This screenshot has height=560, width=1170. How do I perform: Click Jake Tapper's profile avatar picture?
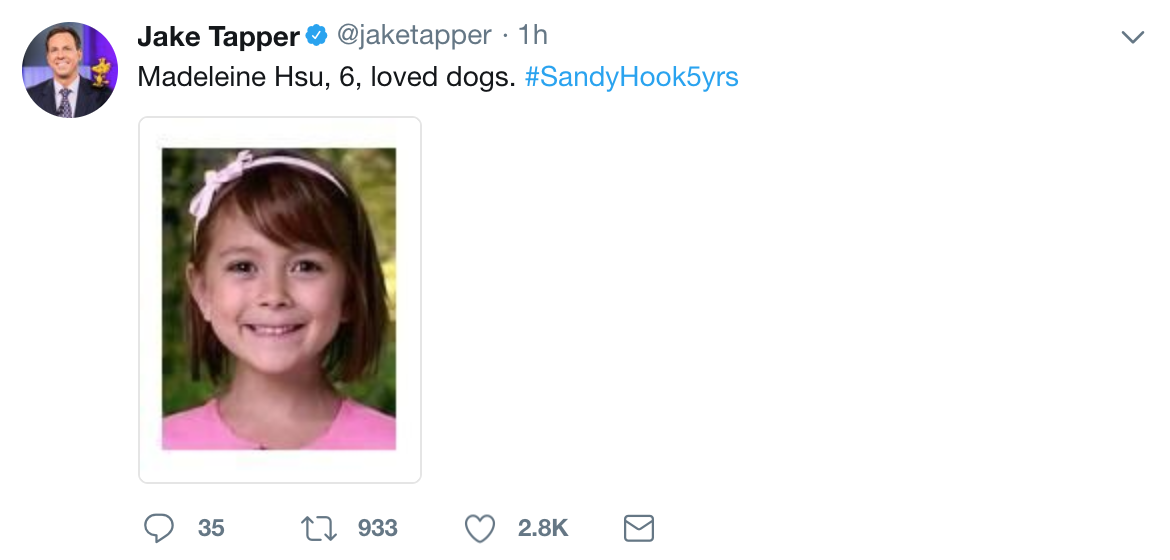pos(70,70)
